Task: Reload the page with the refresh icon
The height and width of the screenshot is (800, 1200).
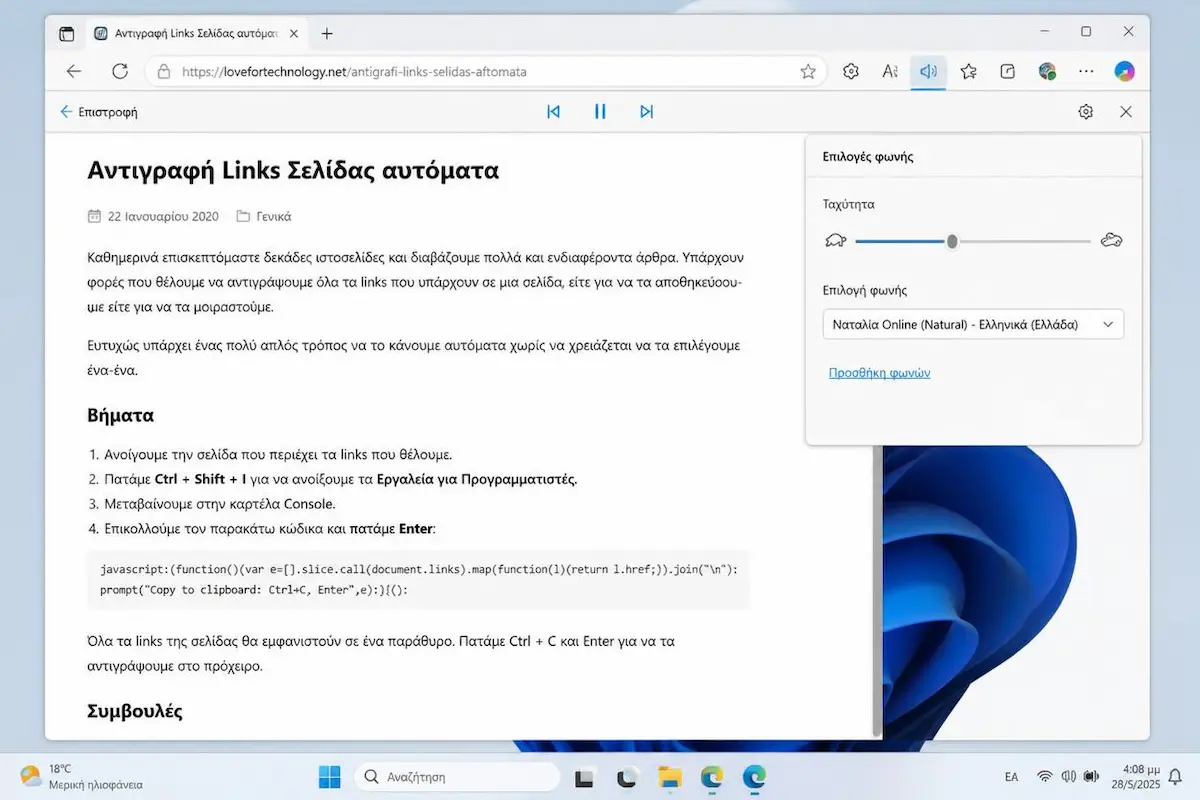Action: (x=120, y=71)
